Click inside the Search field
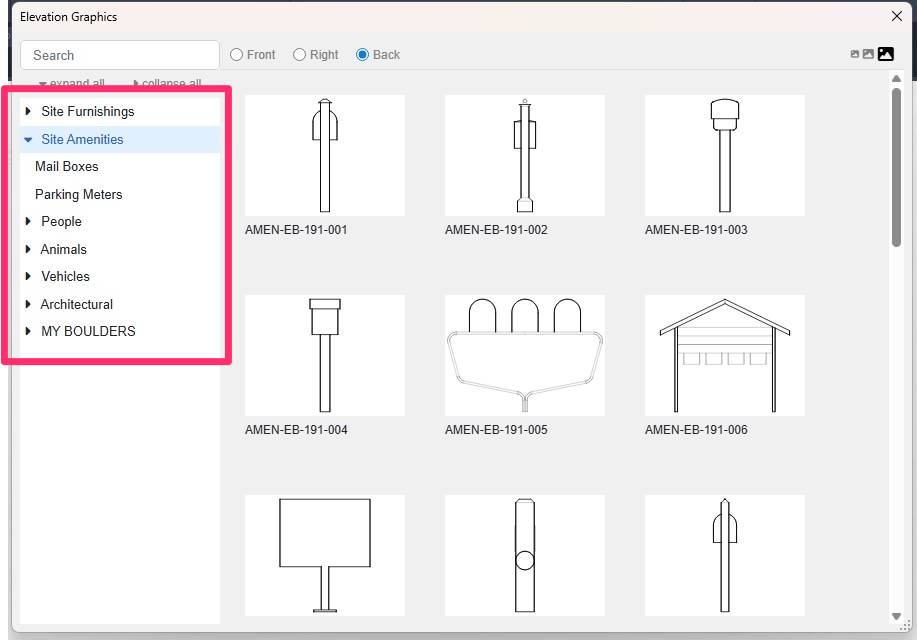The image size is (917, 640). [x=119, y=55]
